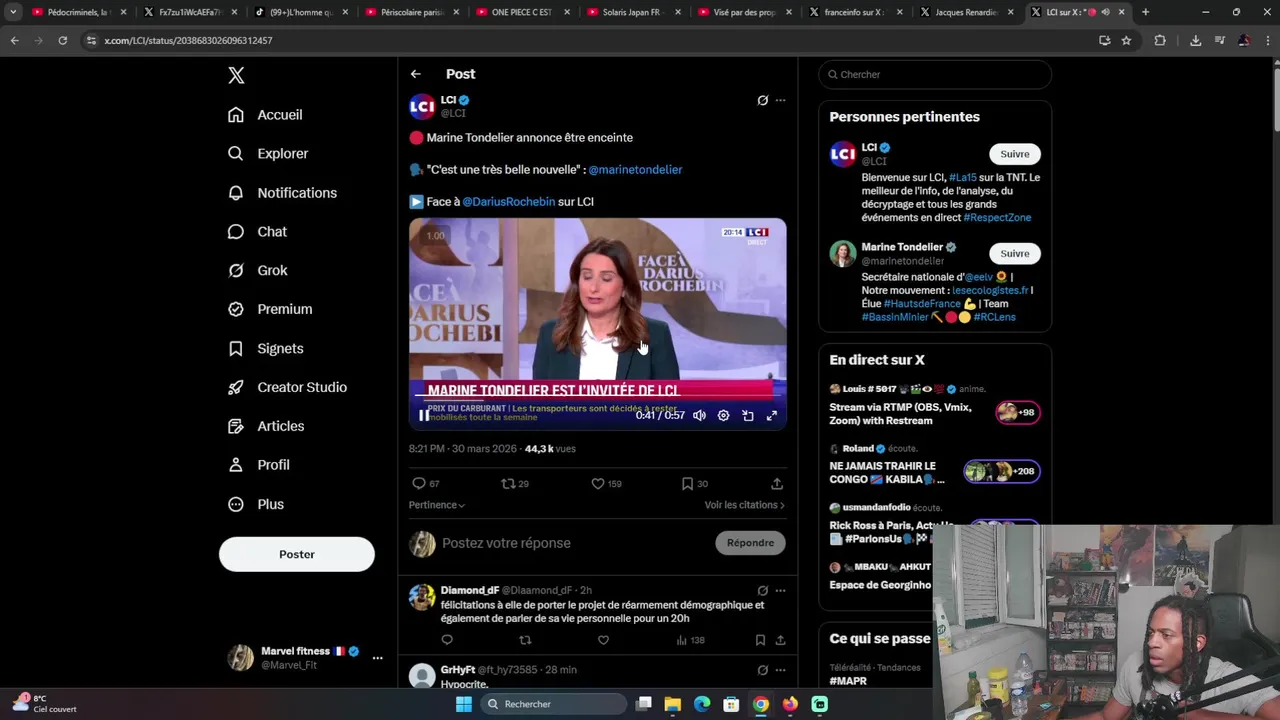Viewport: 1280px width, 720px height.
Task: Follow LCI with Suivre button
Action: click(x=1015, y=154)
